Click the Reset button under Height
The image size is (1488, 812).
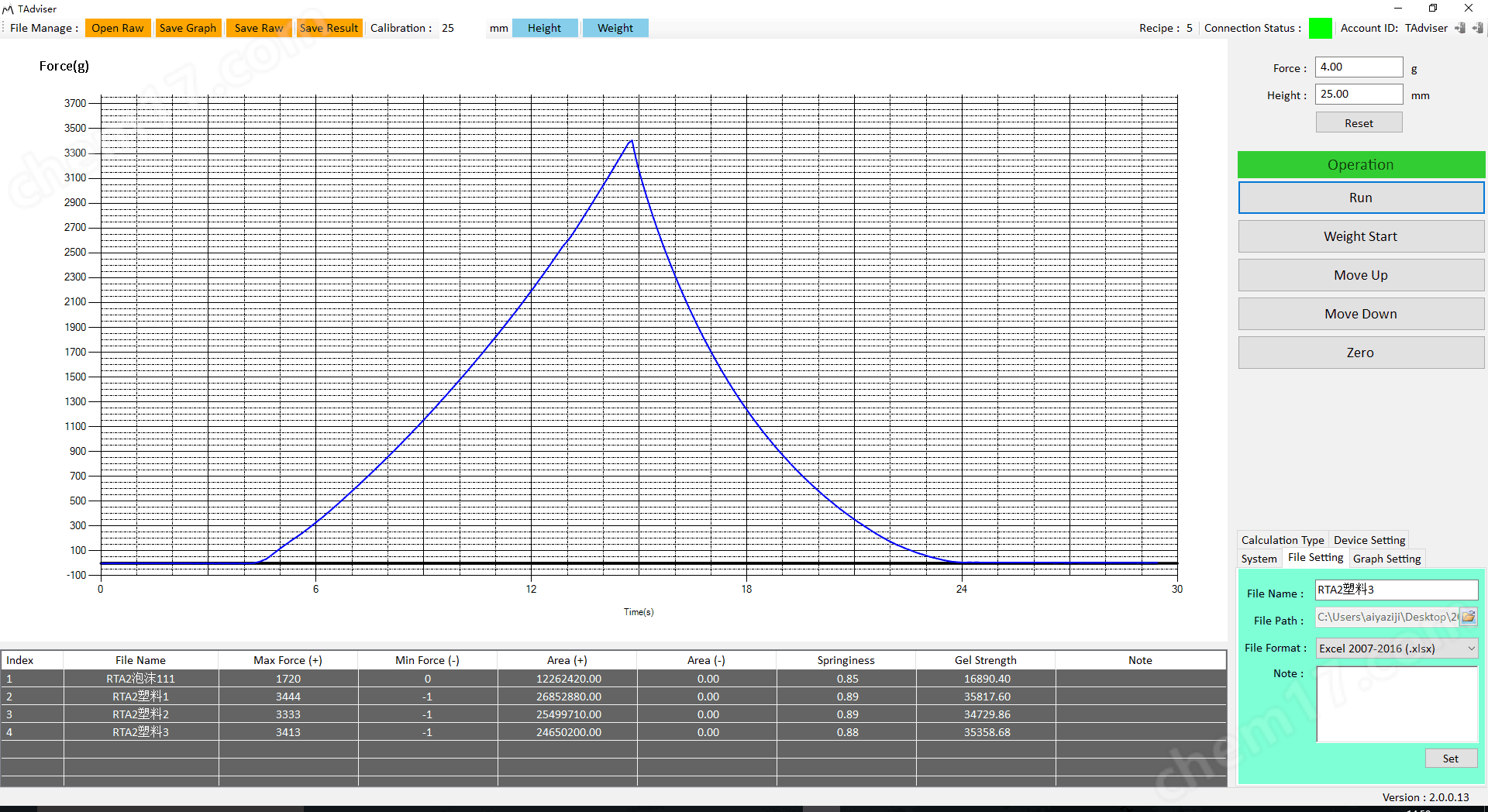(x=1359, y=123)
